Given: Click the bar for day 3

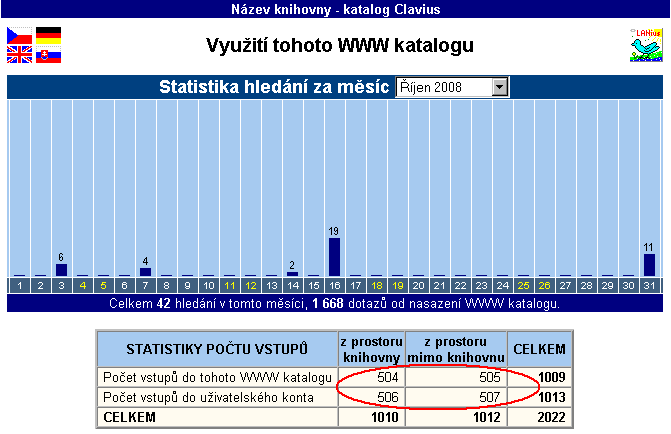Looking at the screenshot, I should (x=61, y=270).
